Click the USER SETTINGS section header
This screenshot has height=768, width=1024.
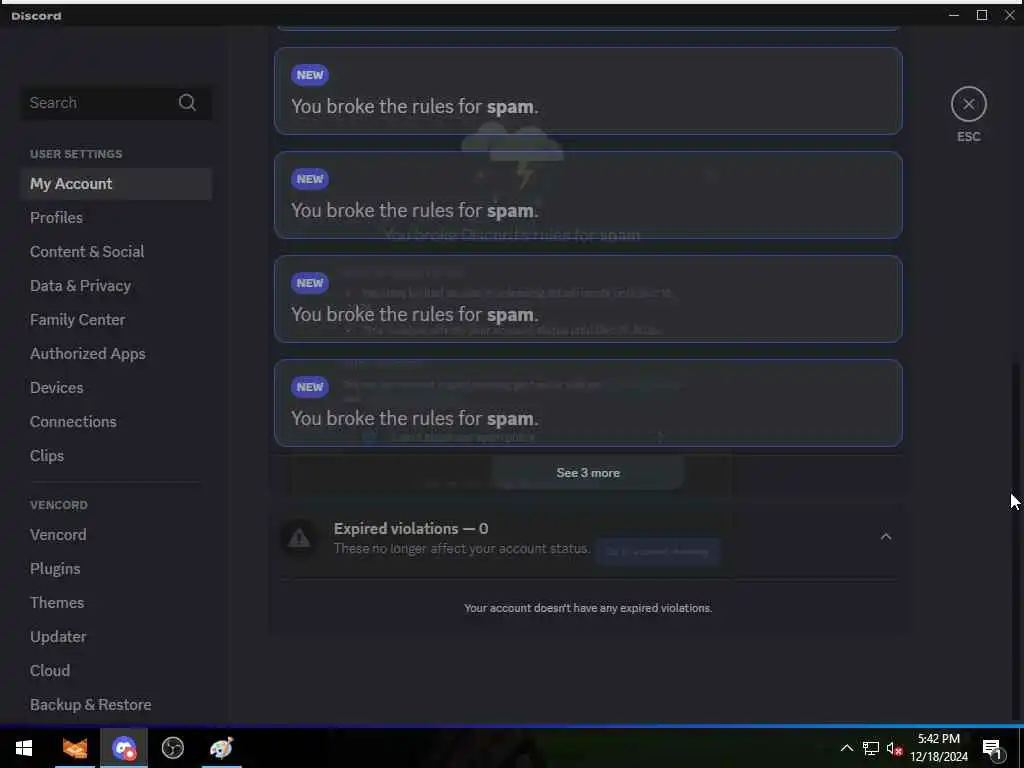(76, 154)
